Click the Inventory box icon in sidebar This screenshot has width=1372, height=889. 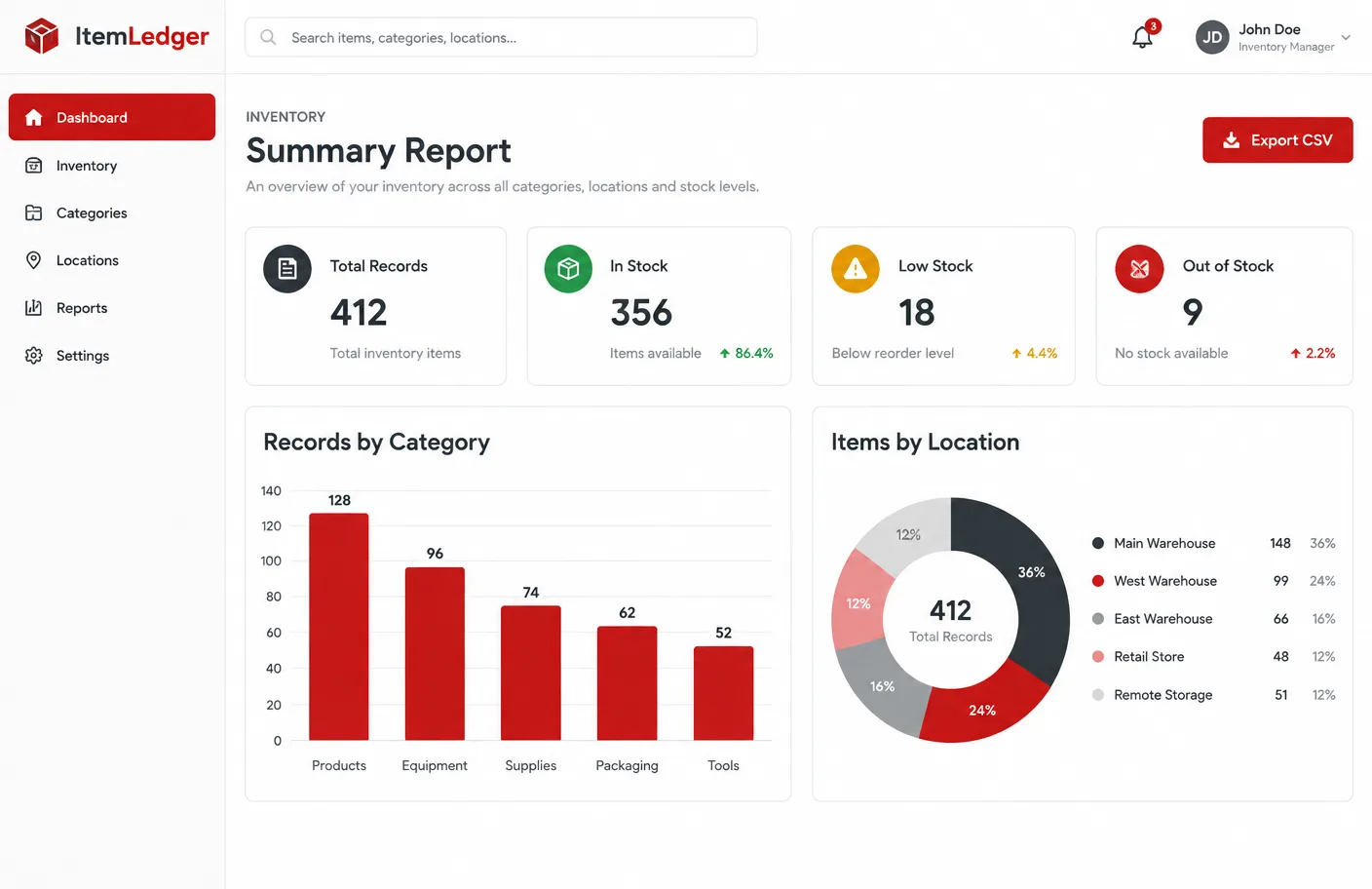[x=34, y=166]
